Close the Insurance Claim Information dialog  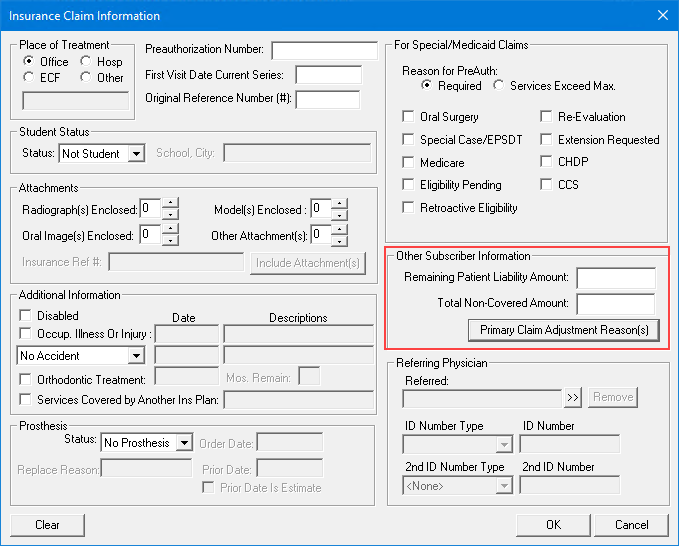coord(661,15)
